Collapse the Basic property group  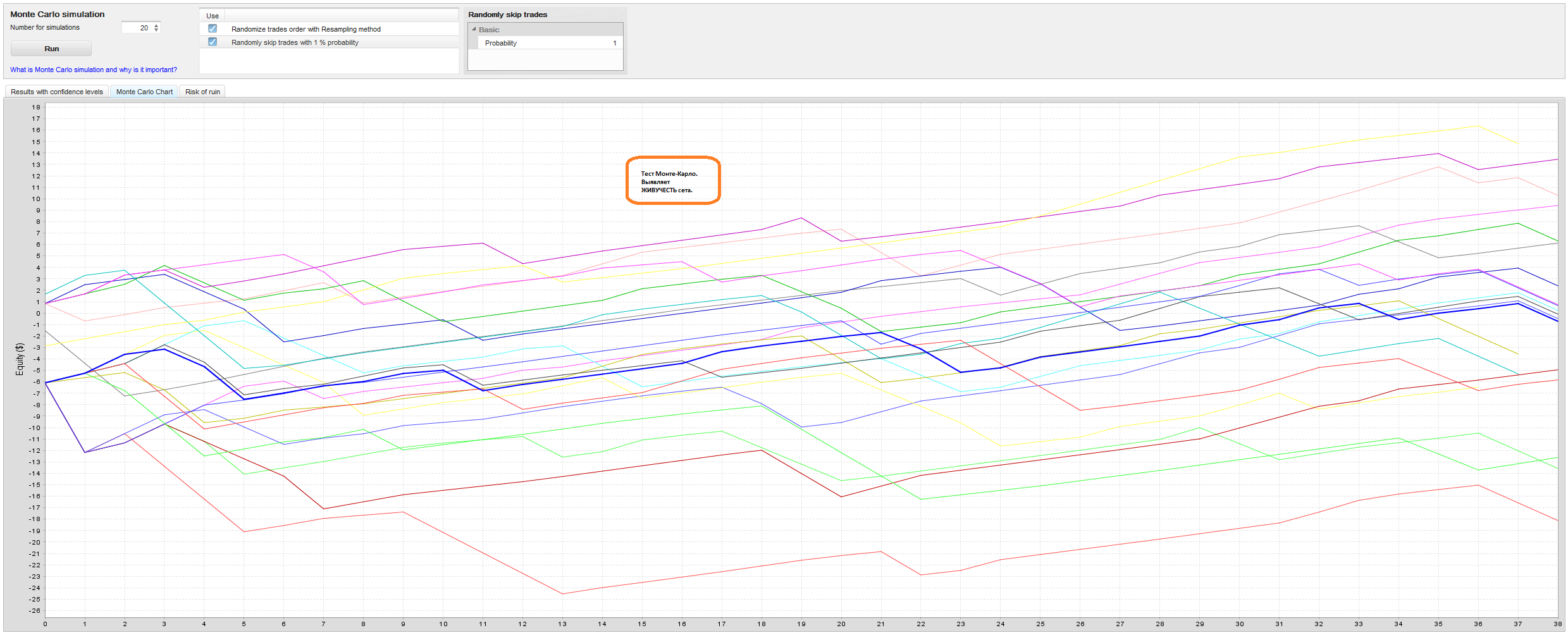(x=474, y=29)
